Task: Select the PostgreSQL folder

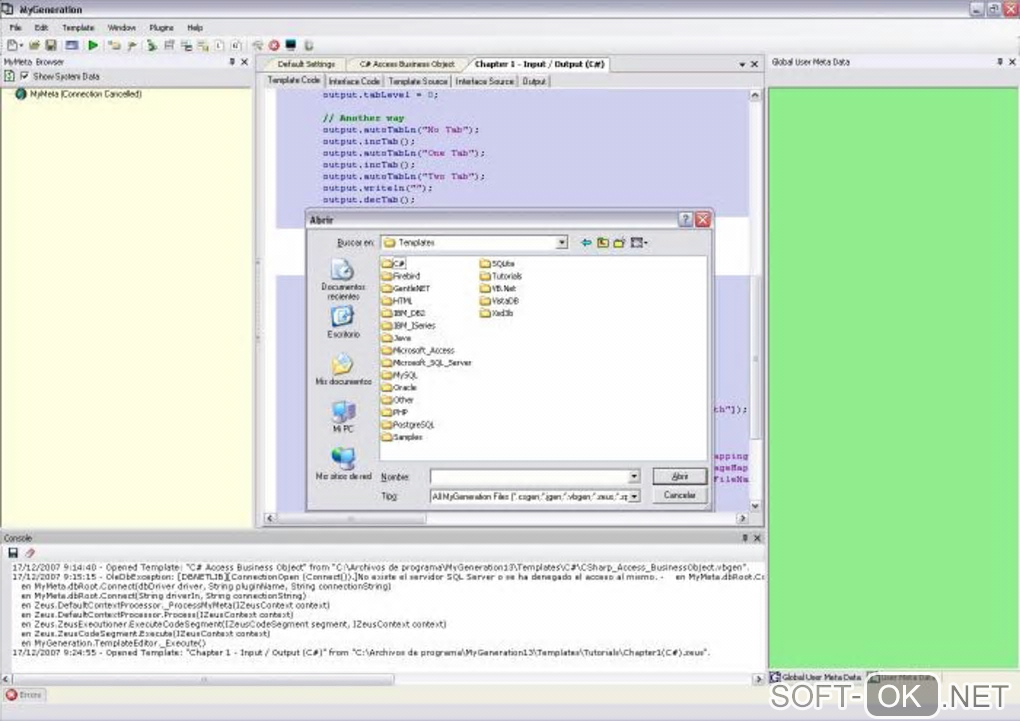Action: [x=408, y=424]
